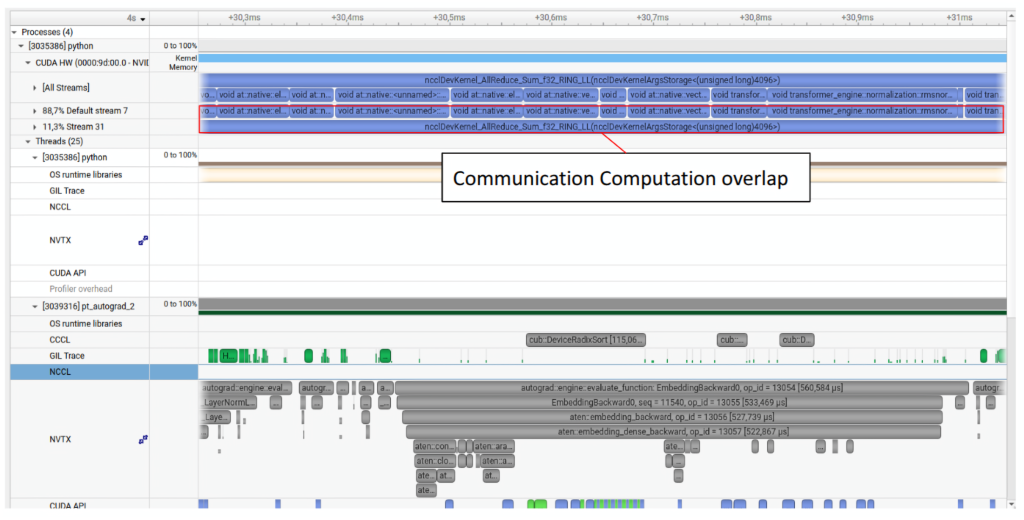Expand the [All Streams] row

[x=37, y=87]
